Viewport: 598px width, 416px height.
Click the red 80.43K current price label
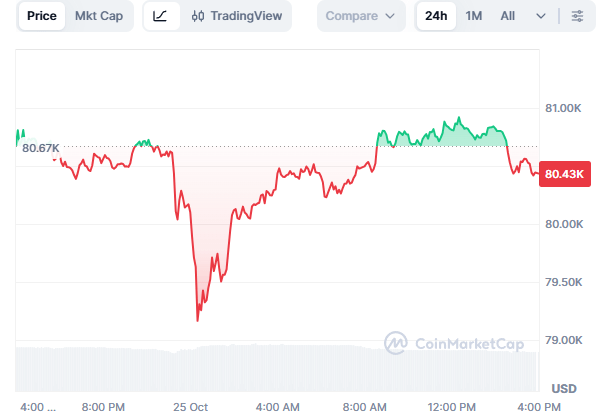tap(565, 174)
